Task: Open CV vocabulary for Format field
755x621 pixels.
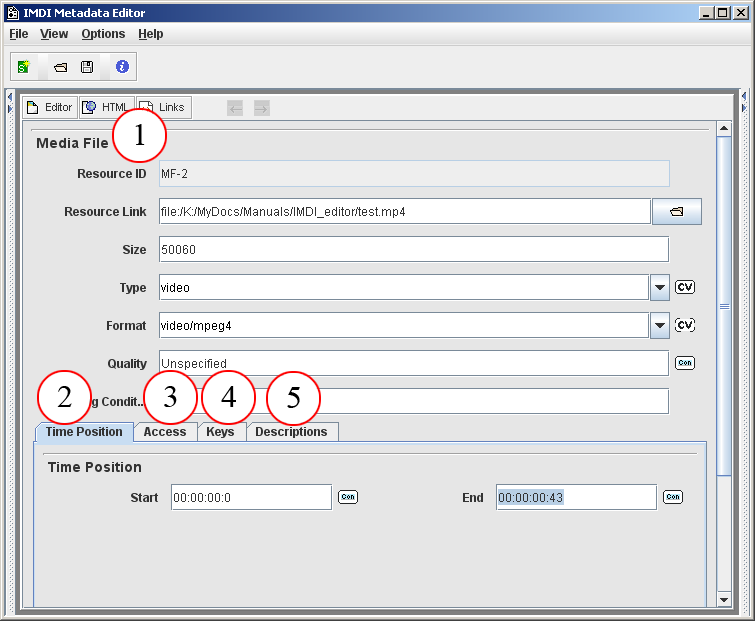Action: pyautogui.click(x=685, y=325)
